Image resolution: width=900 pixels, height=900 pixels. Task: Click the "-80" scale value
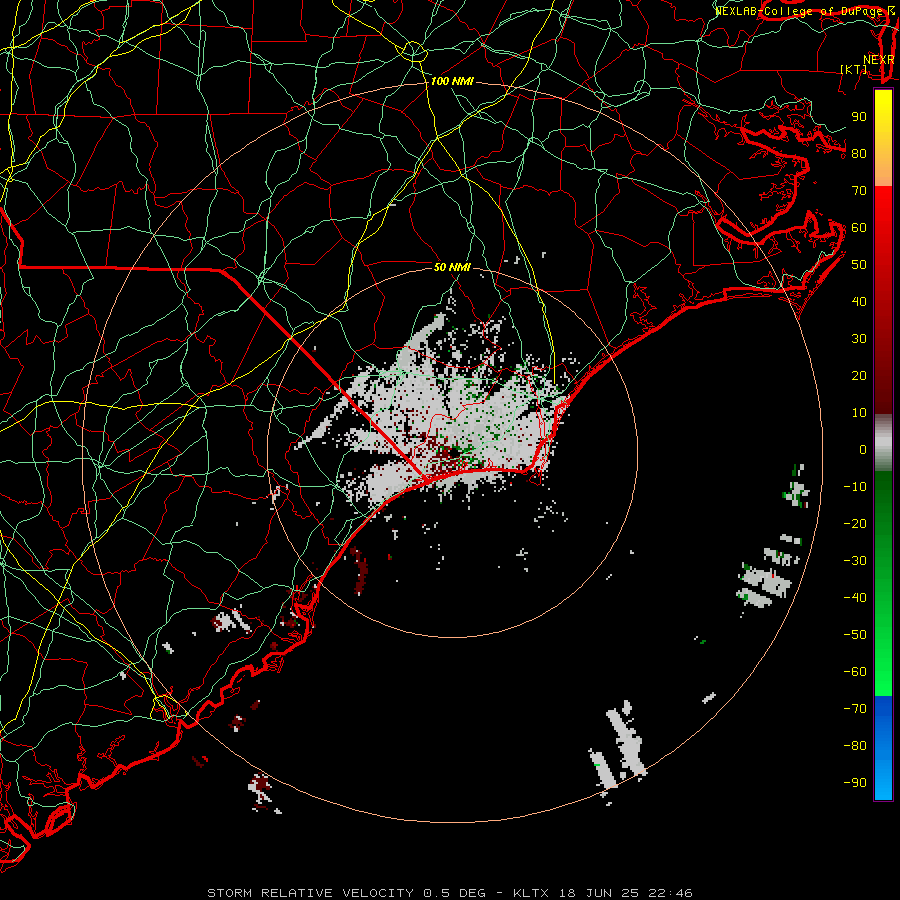coord(855,746)
